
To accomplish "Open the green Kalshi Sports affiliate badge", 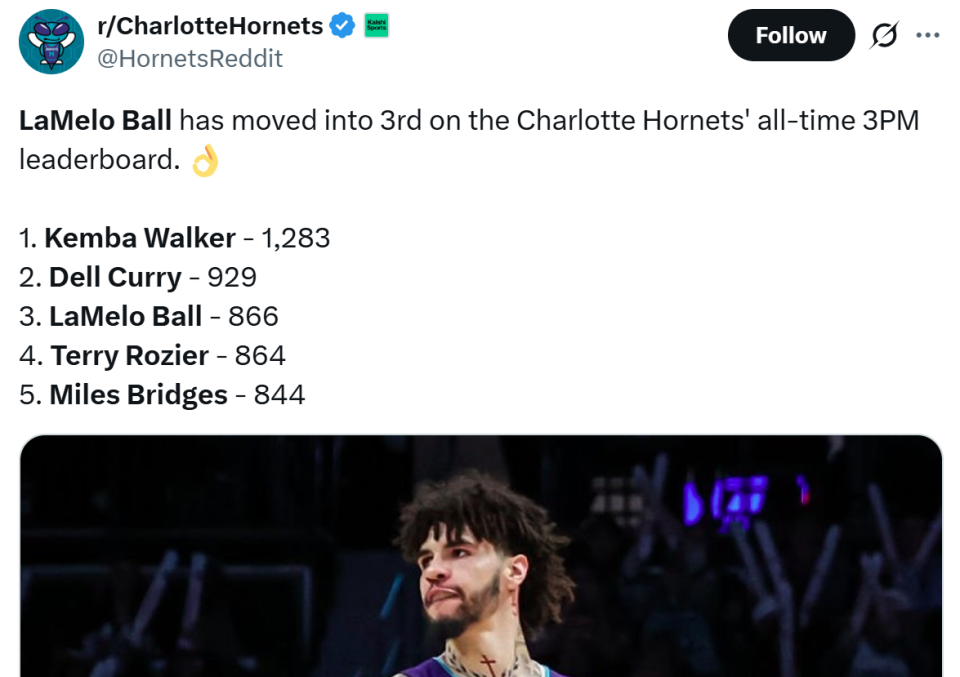I will click(x=377, y=26).
